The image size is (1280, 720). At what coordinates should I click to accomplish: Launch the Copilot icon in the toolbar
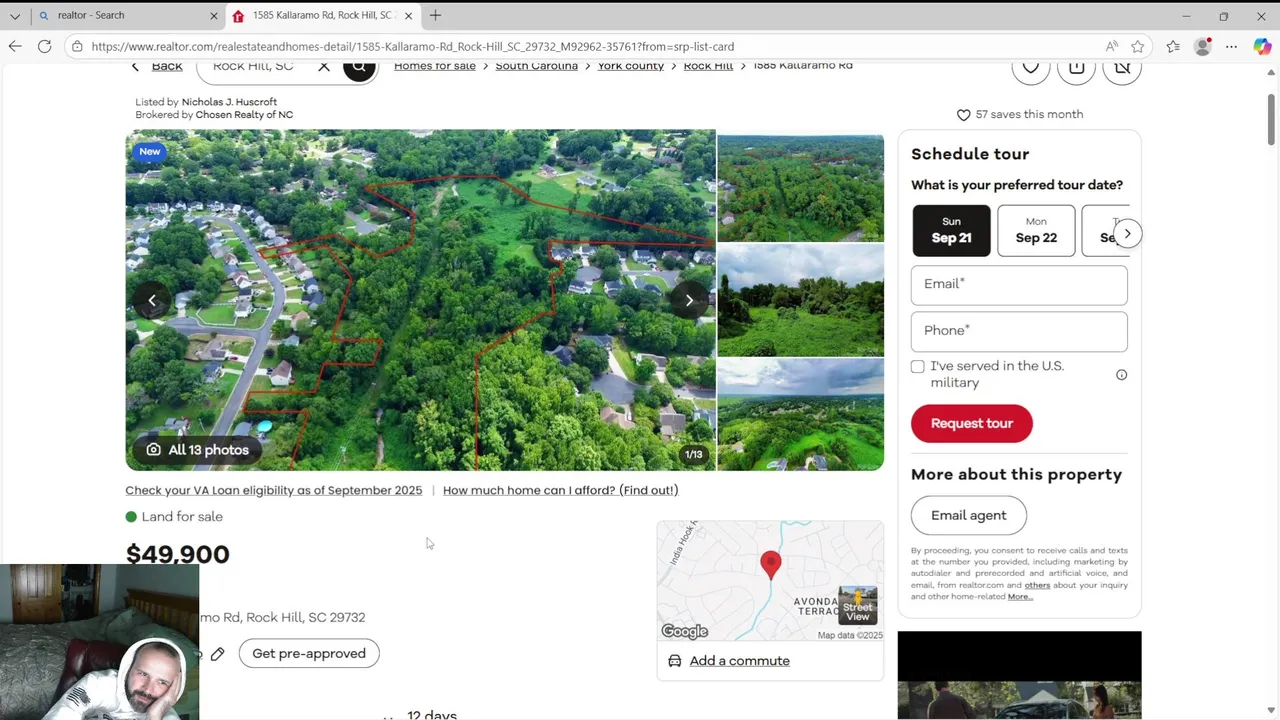[x=1262, y=46]
